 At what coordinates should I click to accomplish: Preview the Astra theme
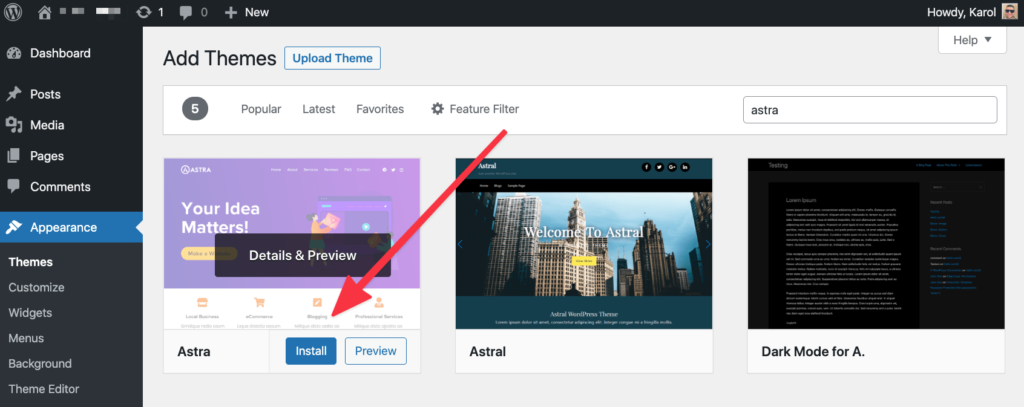376,351
